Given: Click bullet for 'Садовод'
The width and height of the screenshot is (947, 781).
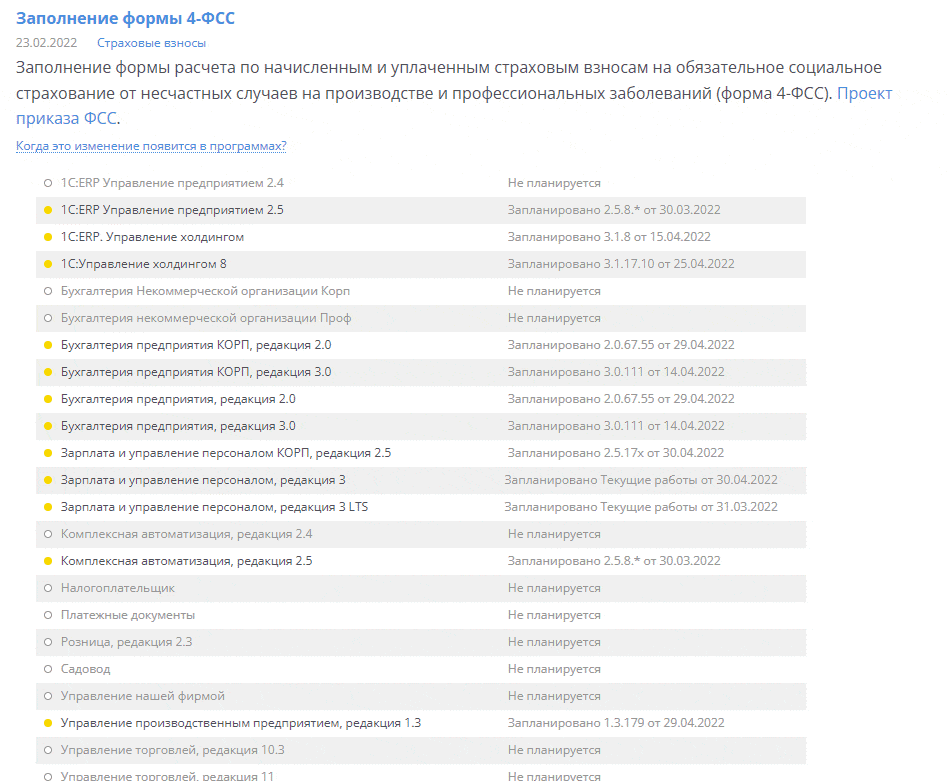Looking at the screenshot, I should 48,669.
